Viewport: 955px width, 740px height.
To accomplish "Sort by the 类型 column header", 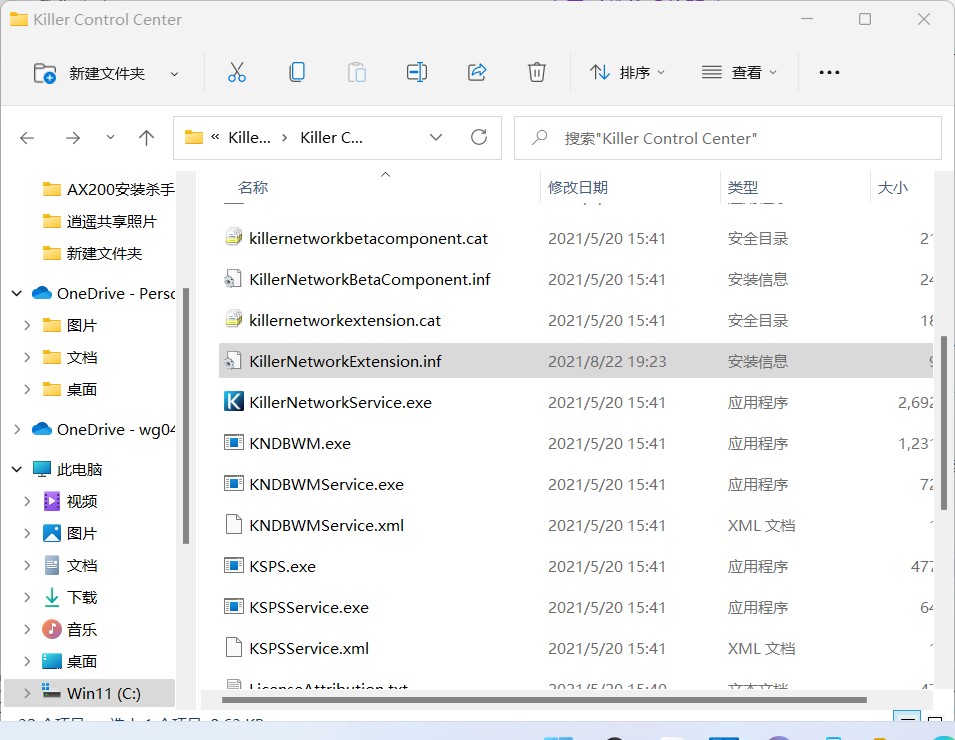I will click(742, 188).
